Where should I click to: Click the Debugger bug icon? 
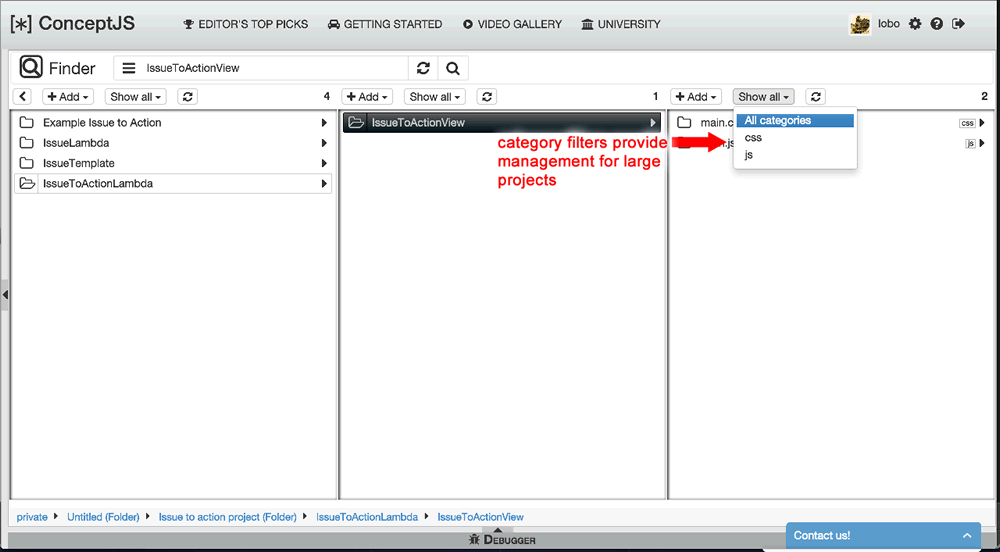[x=474, y=540]
